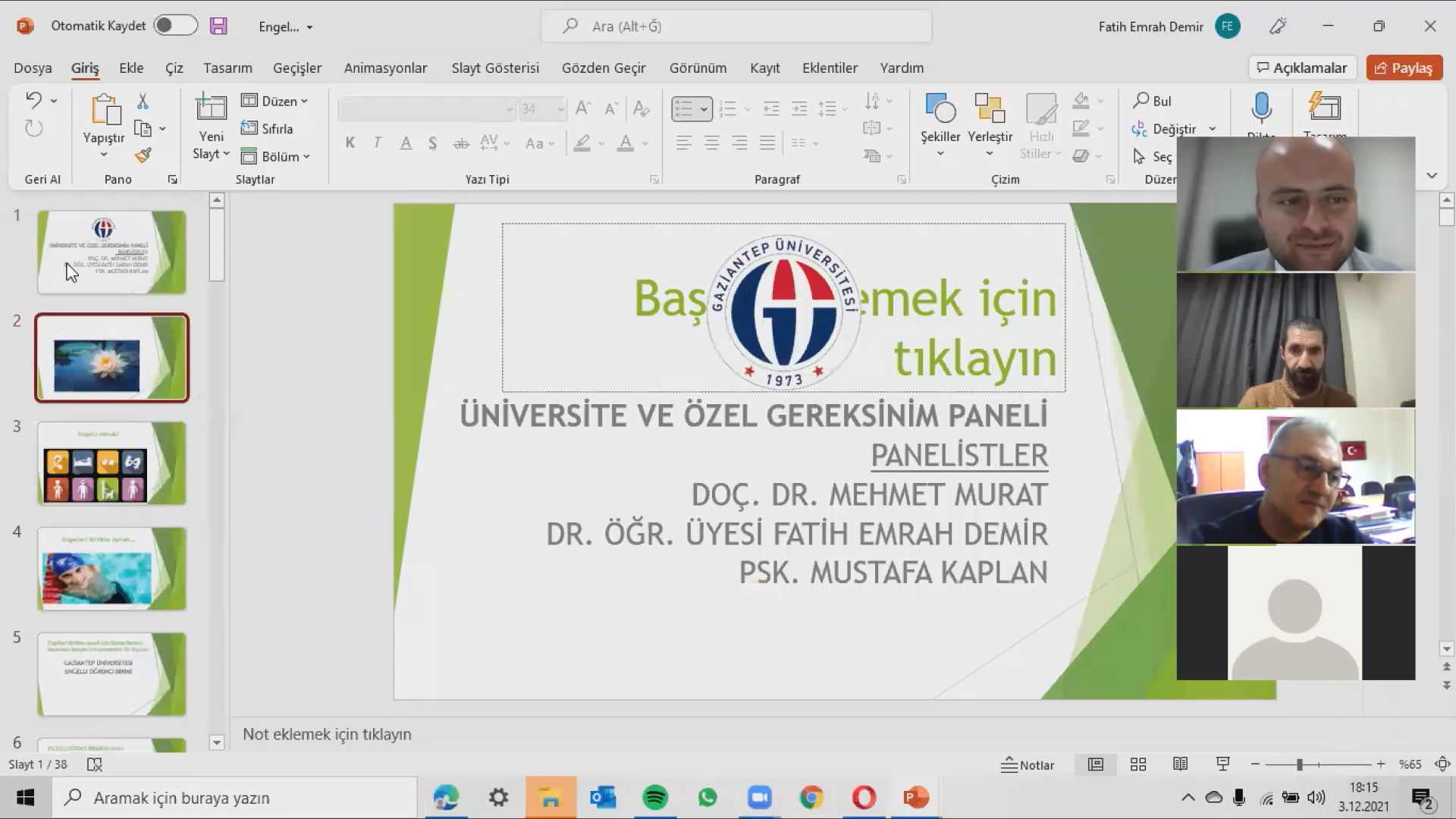
Task: Toggle the Notlar notes pane
Action: tap(1028, 765)
